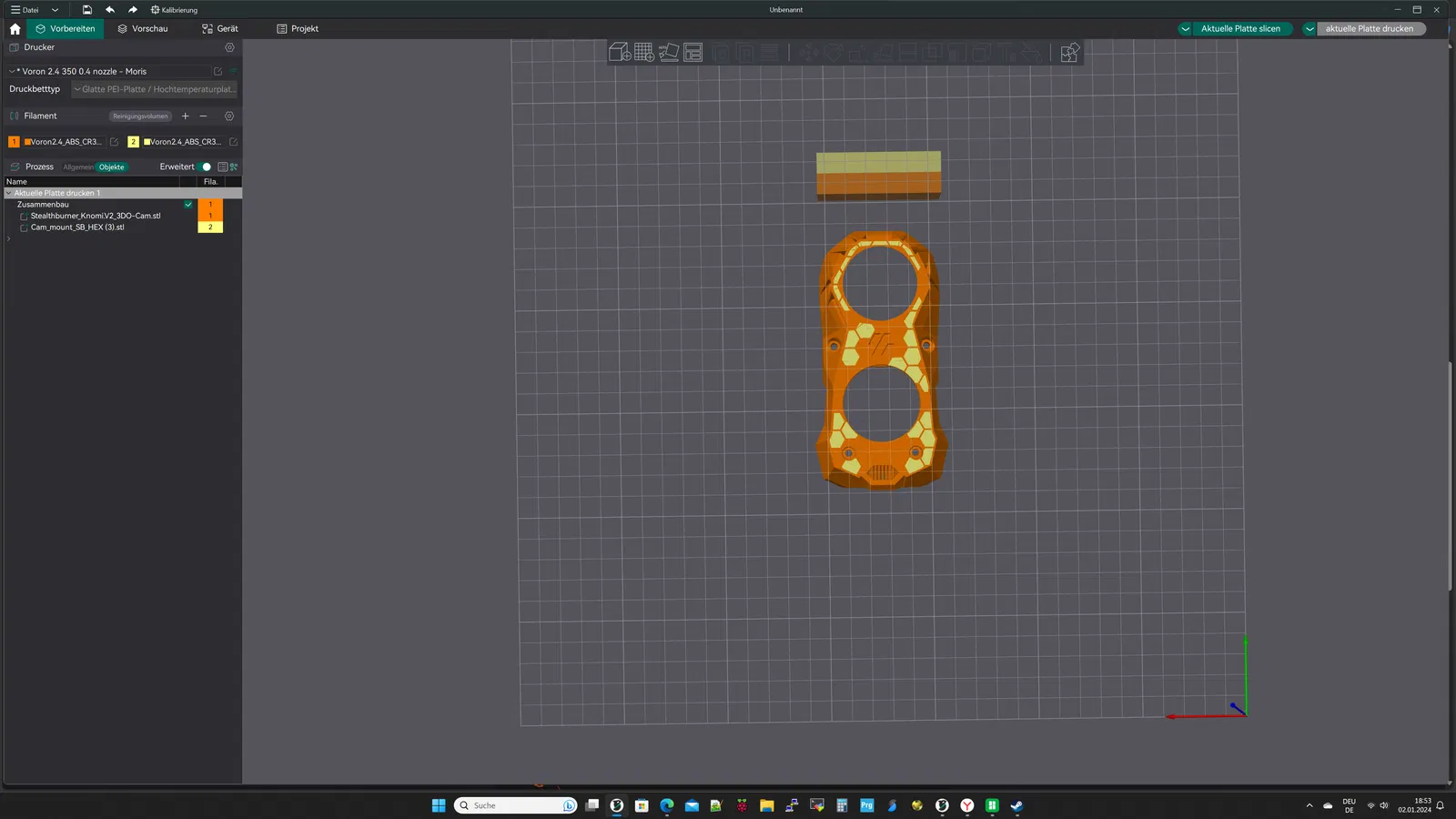Image resolution: width=1456 pixels, height=819 pixels.
Task: Collapse the Aktuelle Platte drucken 1 row
Action: click(9, 193)
